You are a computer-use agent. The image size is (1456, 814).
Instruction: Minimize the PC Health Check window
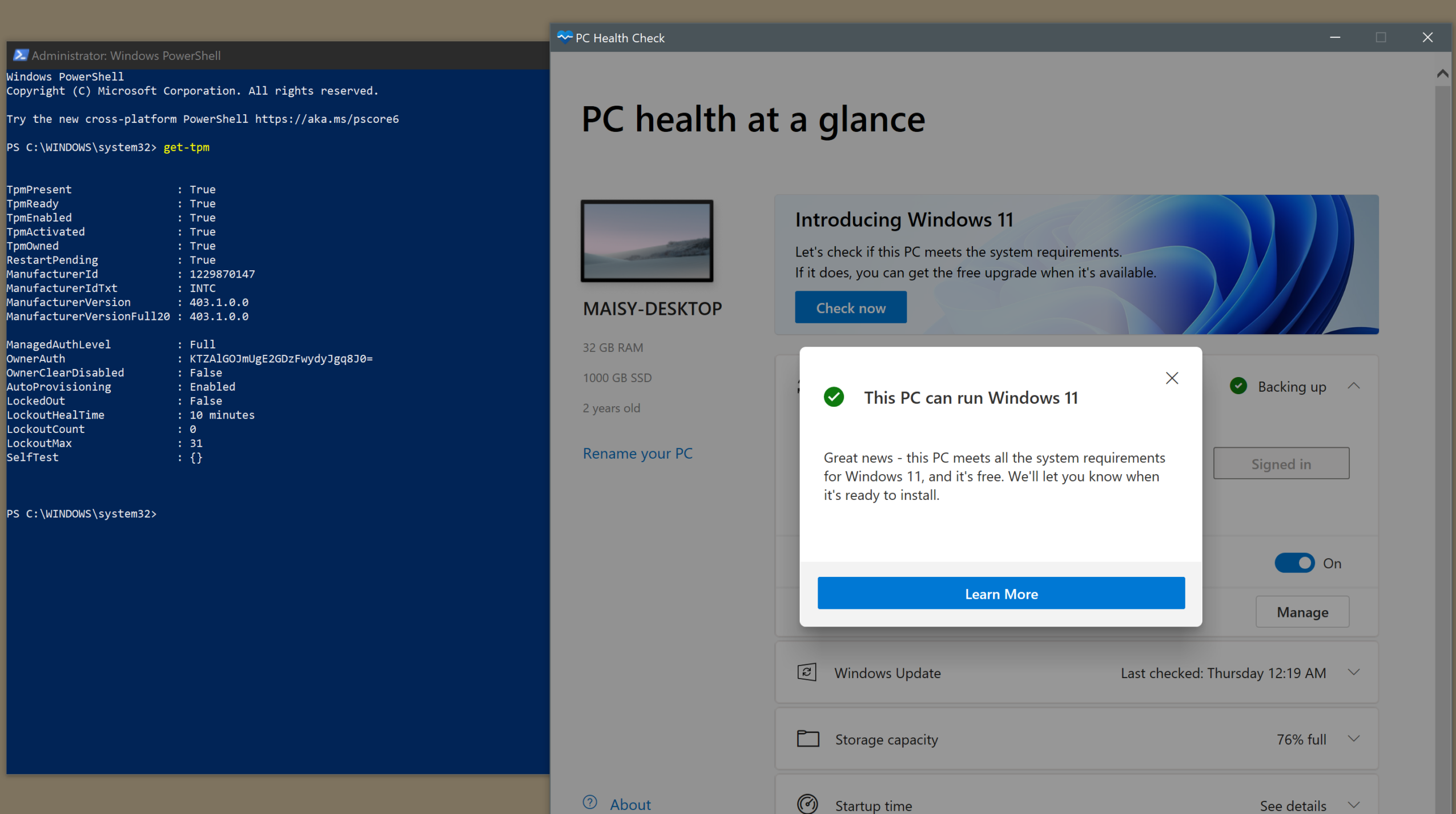point(1335,37)
